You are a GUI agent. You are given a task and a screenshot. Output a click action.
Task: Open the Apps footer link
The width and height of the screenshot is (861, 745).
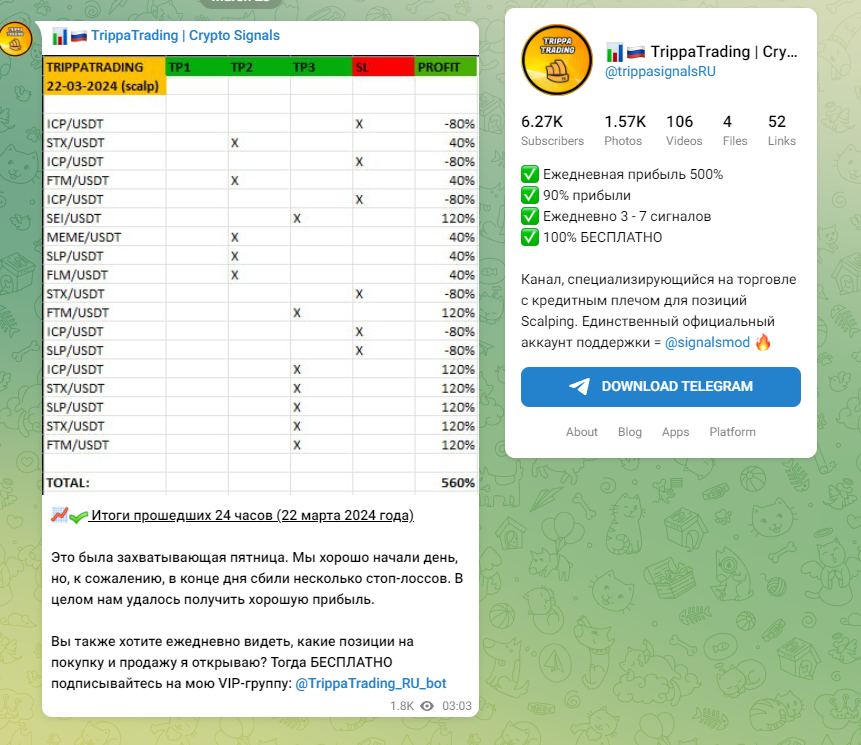(675, 432)
